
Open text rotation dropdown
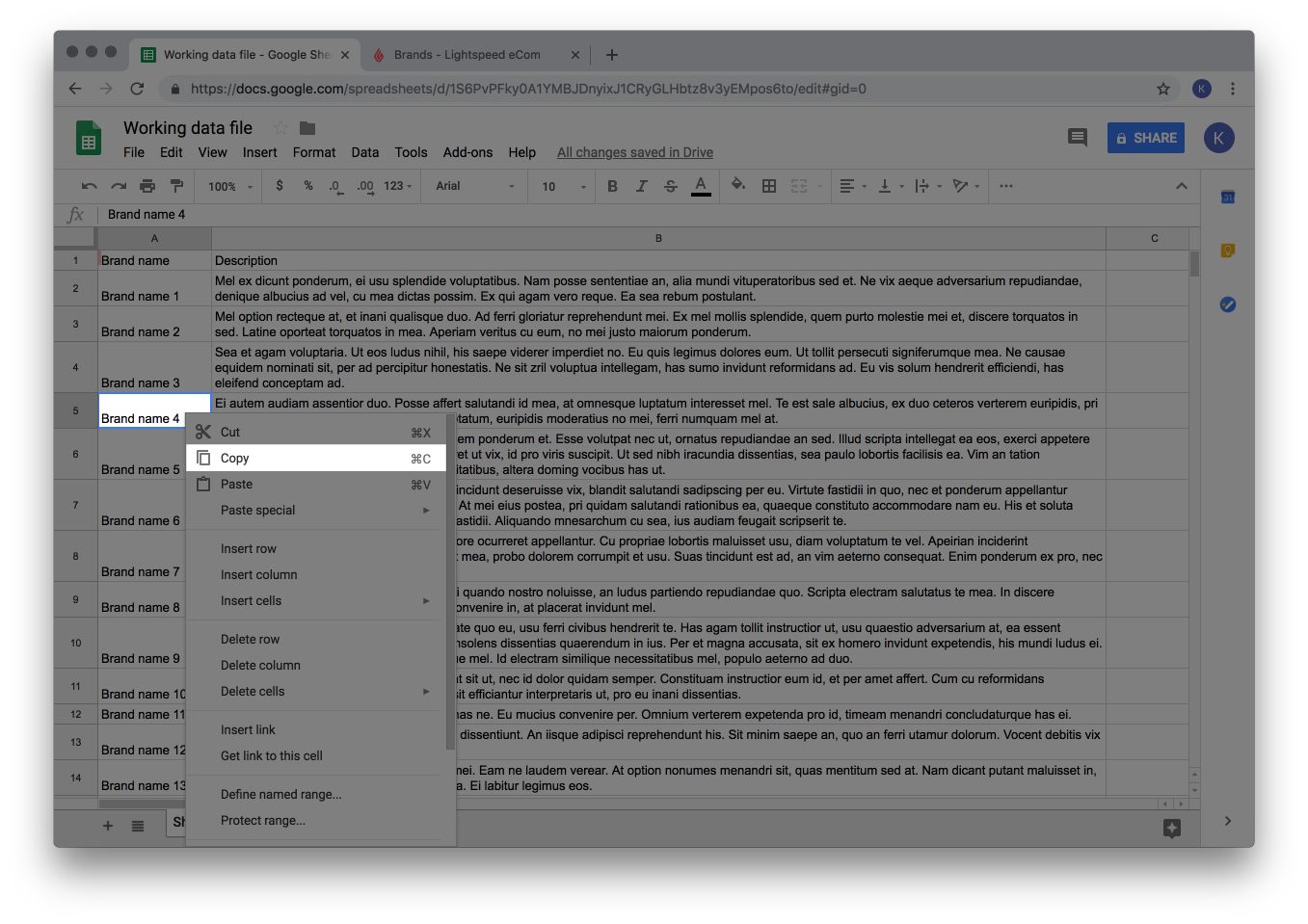(965, 186)
